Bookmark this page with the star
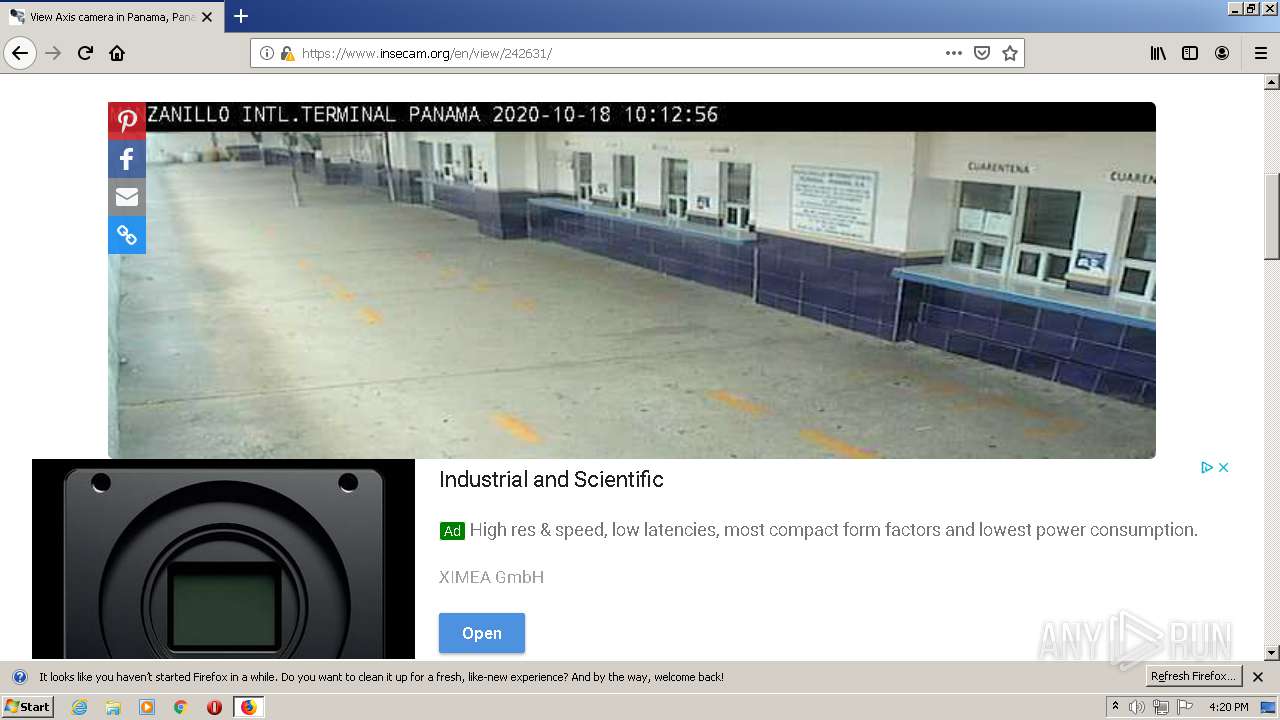This screenshot has width=1280, height=720. tap(1010, 53)
